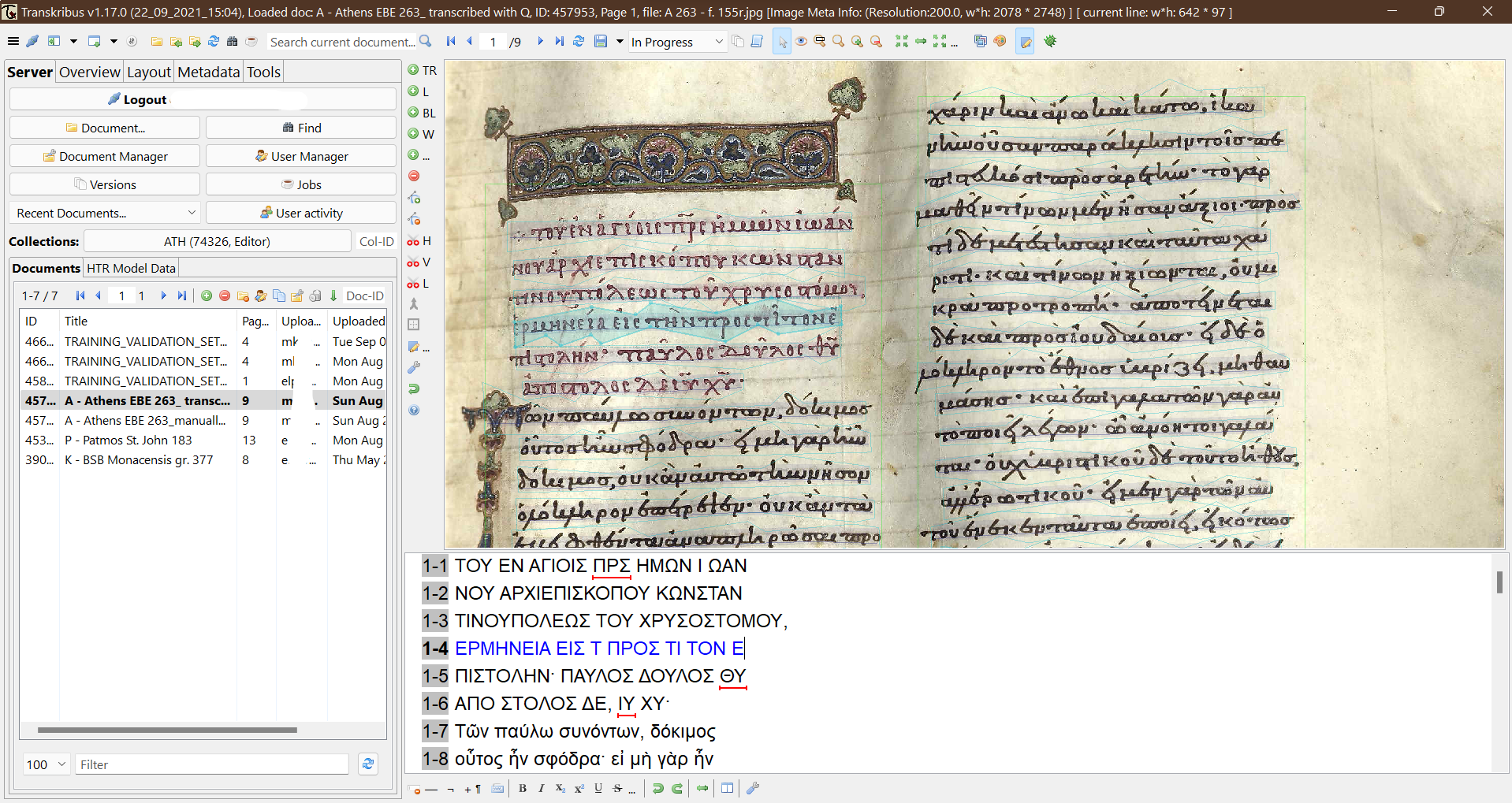The width and height of the screenshot is (1512, 803).
Task: Go to first page of document
Action: click(451, 42)
